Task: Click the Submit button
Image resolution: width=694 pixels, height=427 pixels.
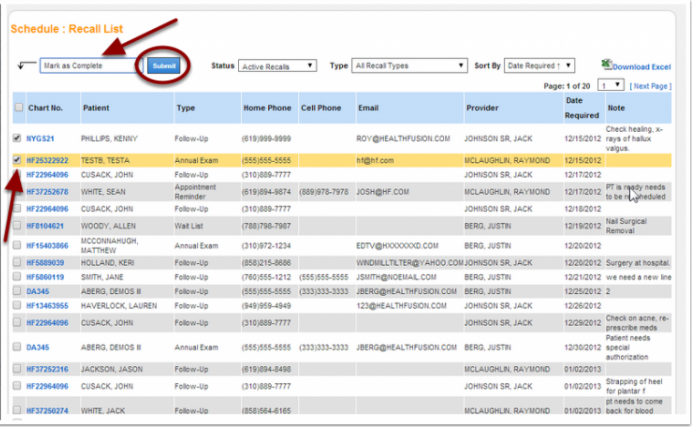Action: point(163,66)
